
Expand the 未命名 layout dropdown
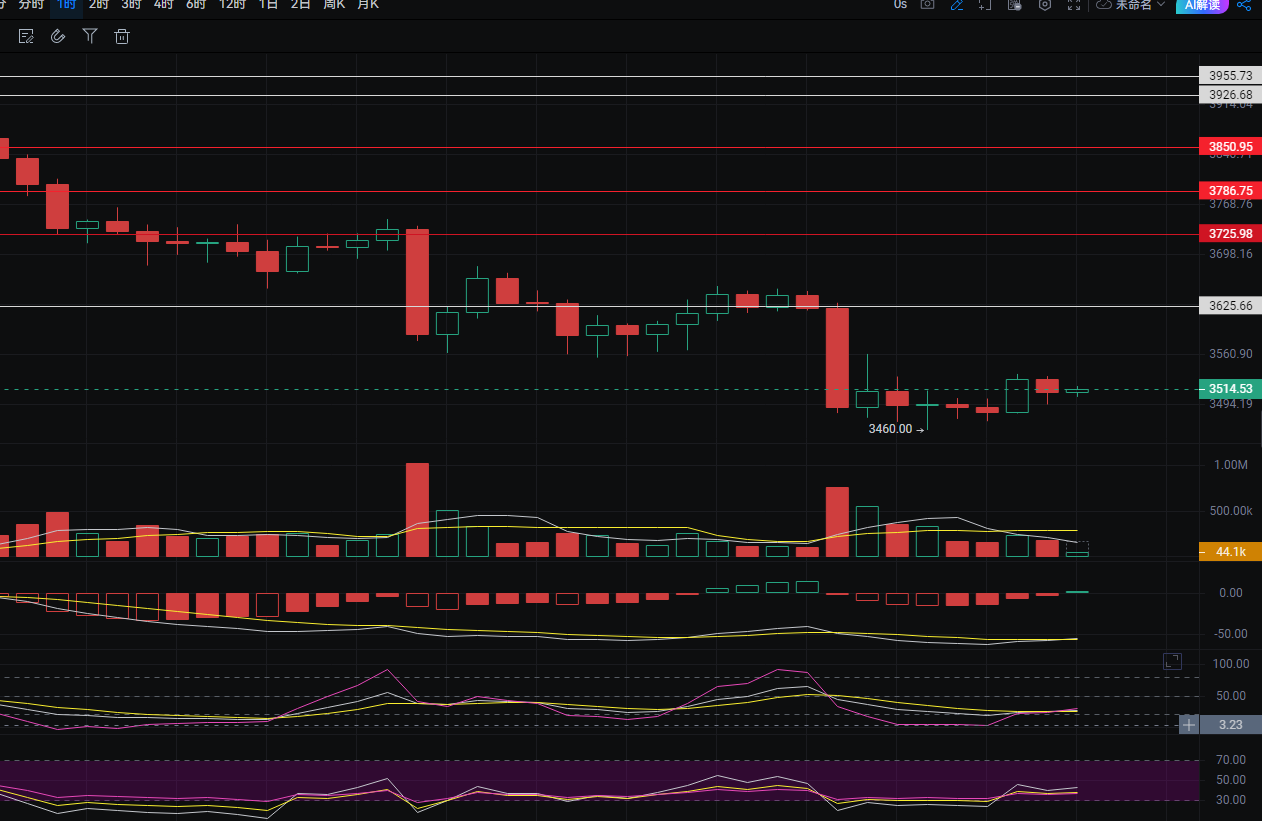point(1131,5)
